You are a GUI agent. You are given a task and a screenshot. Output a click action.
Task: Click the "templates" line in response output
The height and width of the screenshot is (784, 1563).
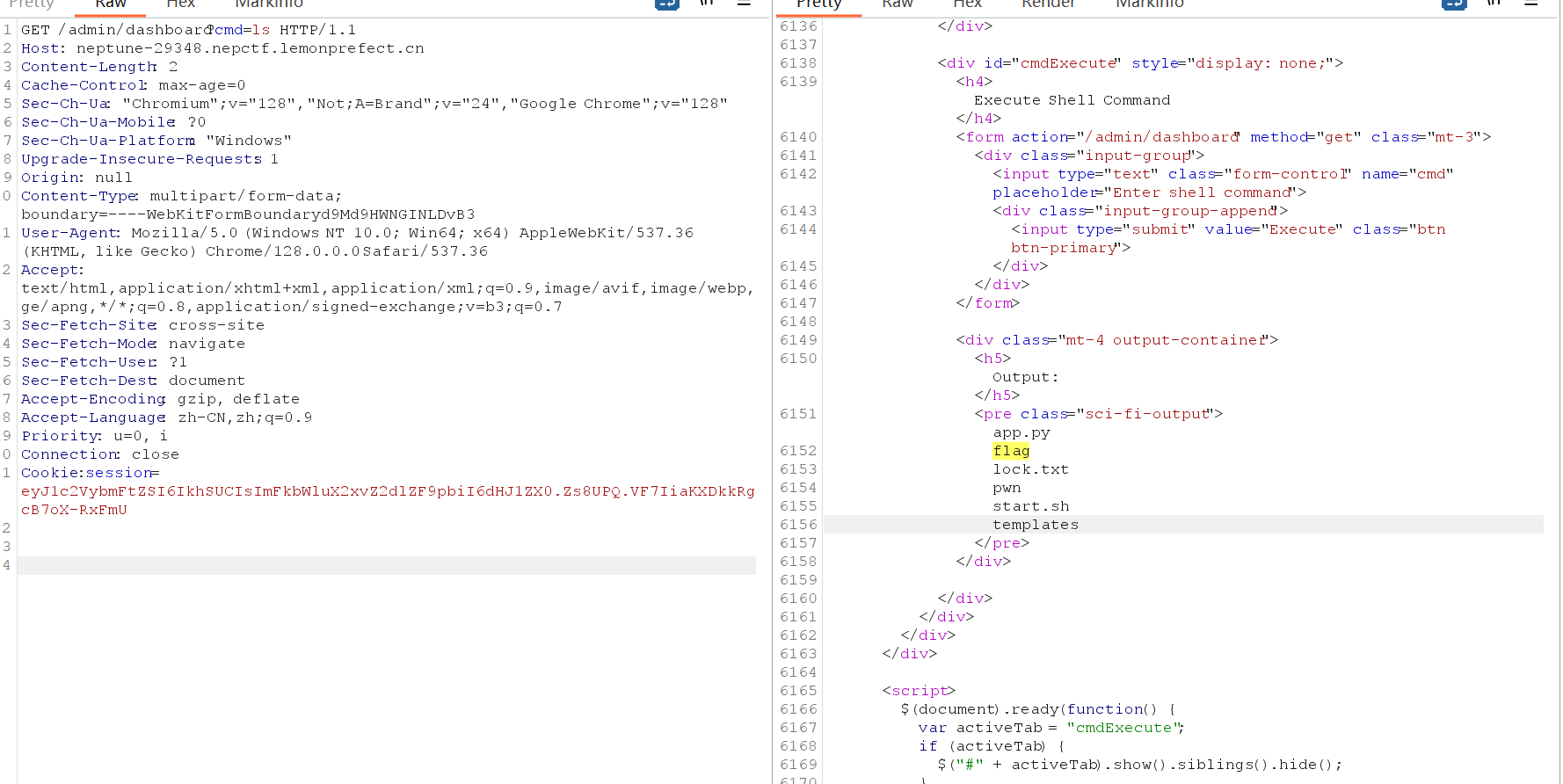[x=1035, y=525]
